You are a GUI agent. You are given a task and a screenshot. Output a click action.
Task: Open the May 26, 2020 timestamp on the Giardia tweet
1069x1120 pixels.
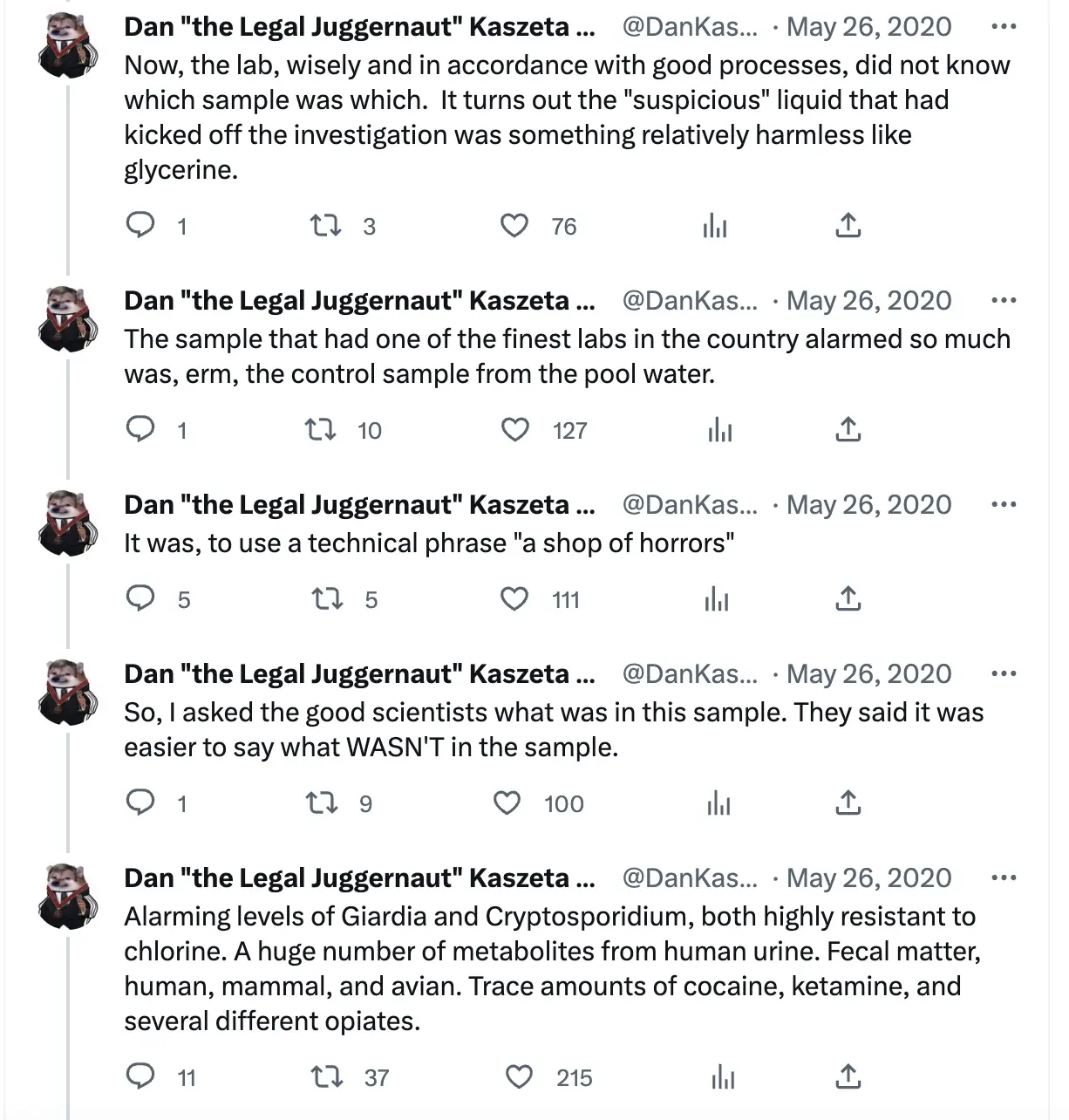(x=868, y=878)
